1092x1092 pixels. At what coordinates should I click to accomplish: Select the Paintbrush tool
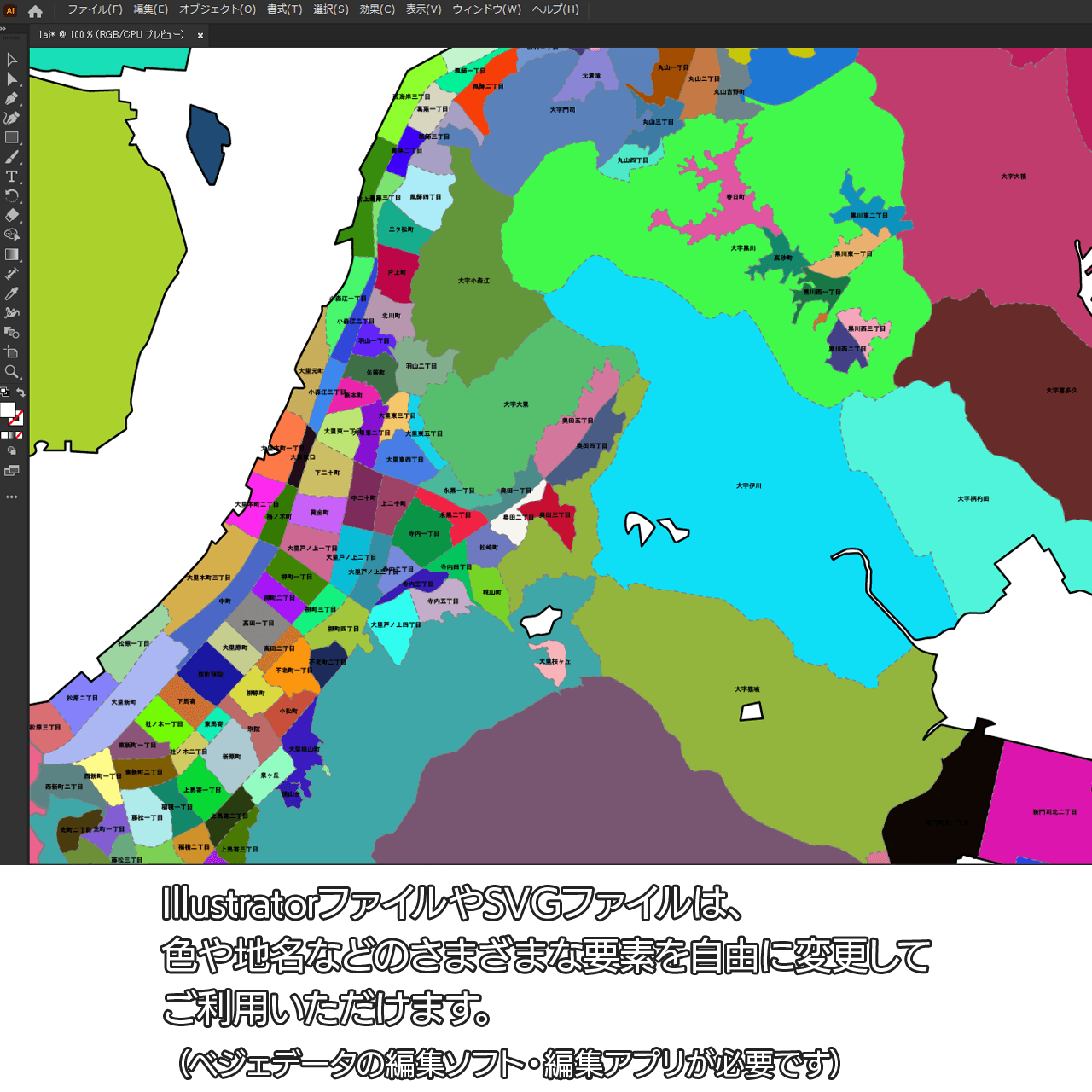click(12, 157)
